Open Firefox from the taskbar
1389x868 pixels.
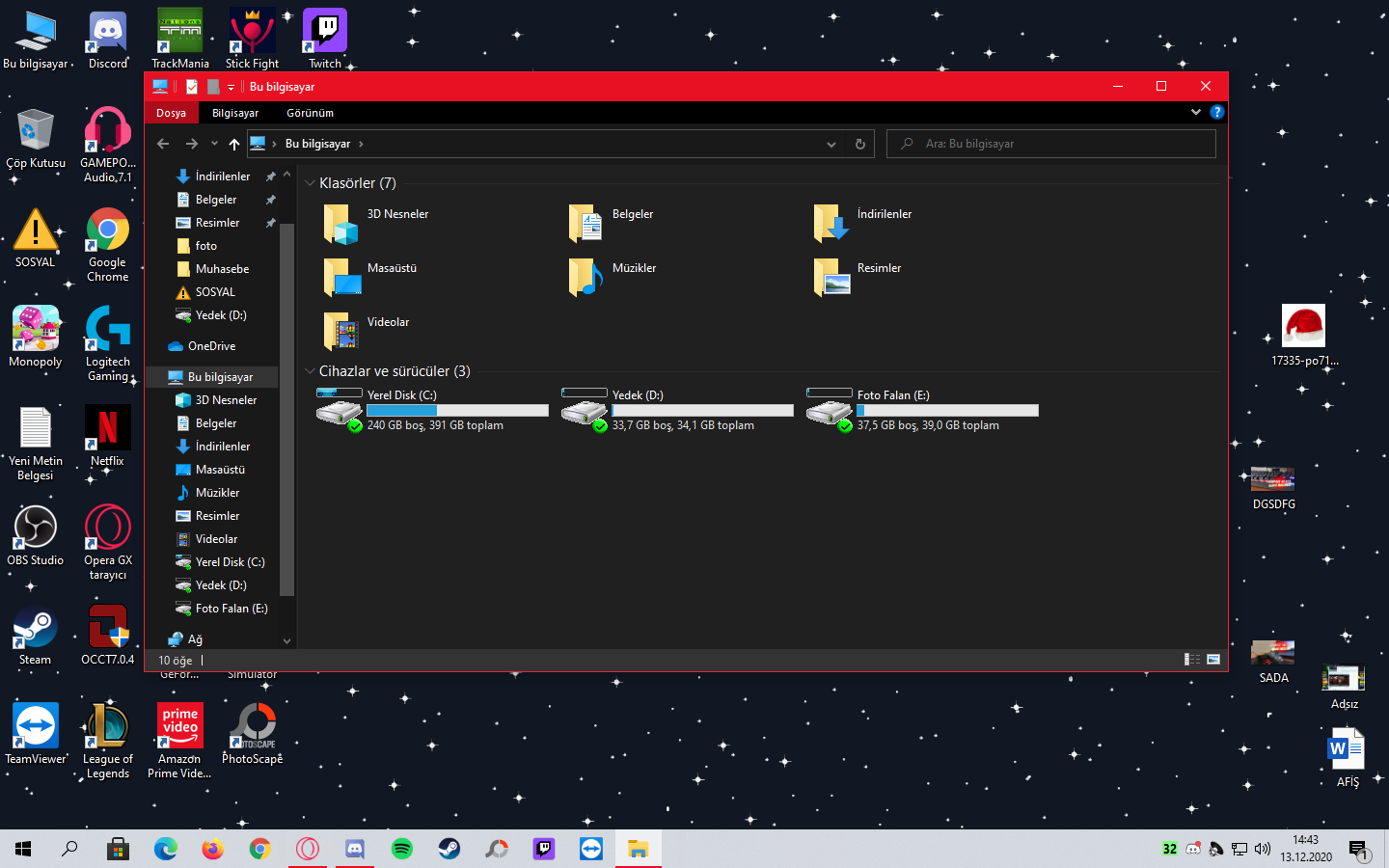[213, 849]
